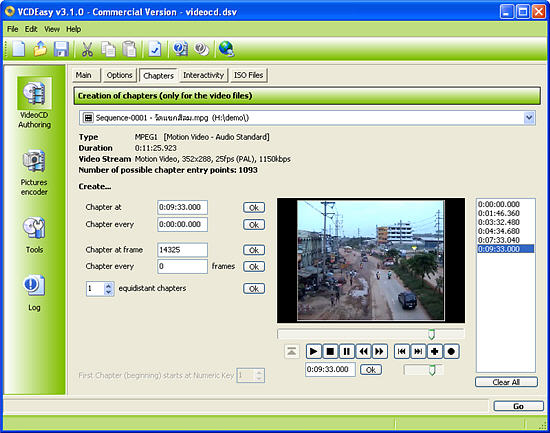550x433 pixels.
Task: Add chapter with the plus button
Action: point(435,351)
